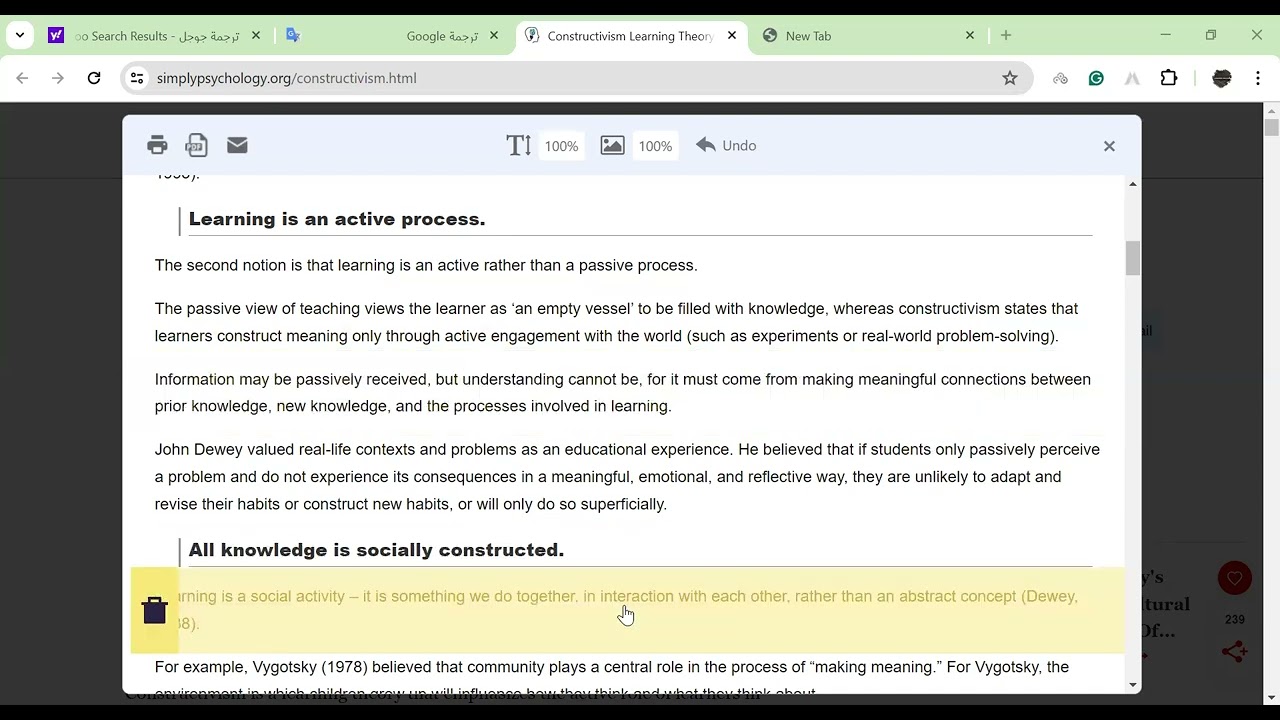
Task: Bookmark page with star icon
Action: coord(1010,78)
